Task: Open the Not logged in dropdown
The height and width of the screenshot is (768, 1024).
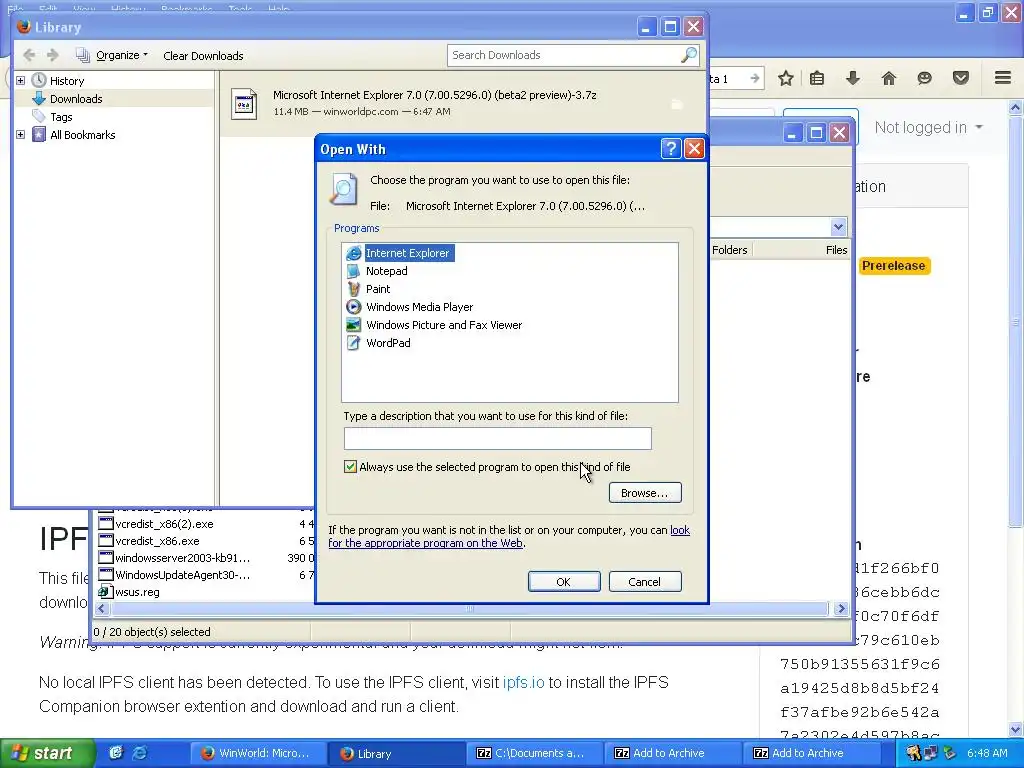Action: point(929,127)
